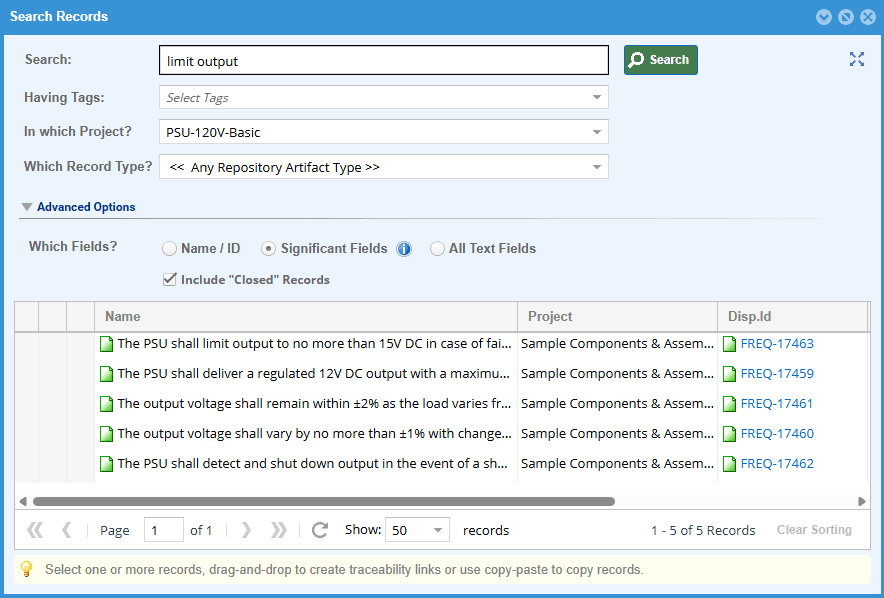
Task: Sort by the Project column header
Action: pyautogui.click(x=550, y=316)
